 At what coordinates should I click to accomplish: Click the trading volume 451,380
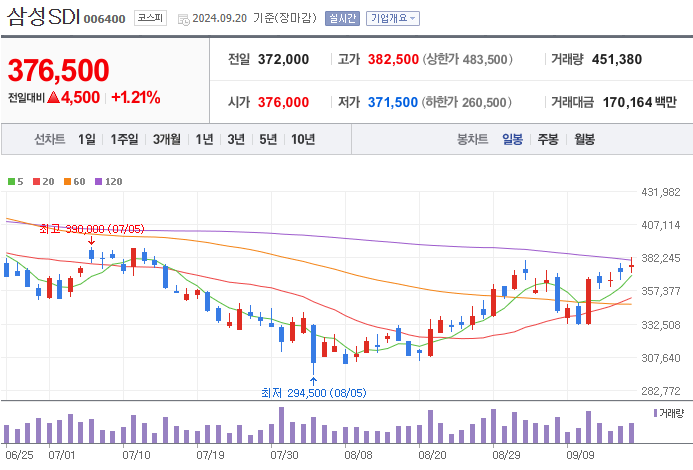tap(617, 59)
